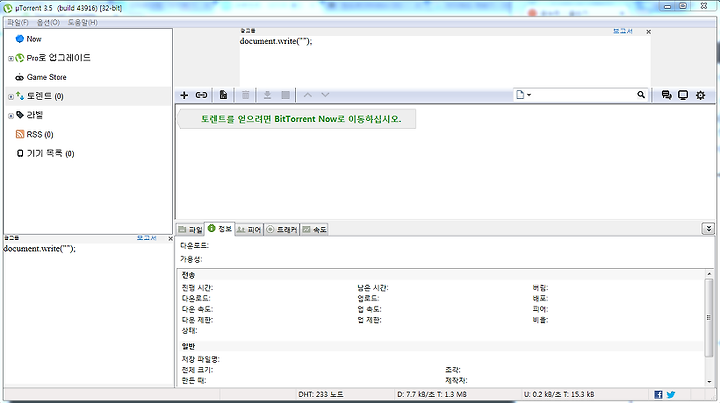Click the detail pane scroll up arrow

tap(709, 274)
